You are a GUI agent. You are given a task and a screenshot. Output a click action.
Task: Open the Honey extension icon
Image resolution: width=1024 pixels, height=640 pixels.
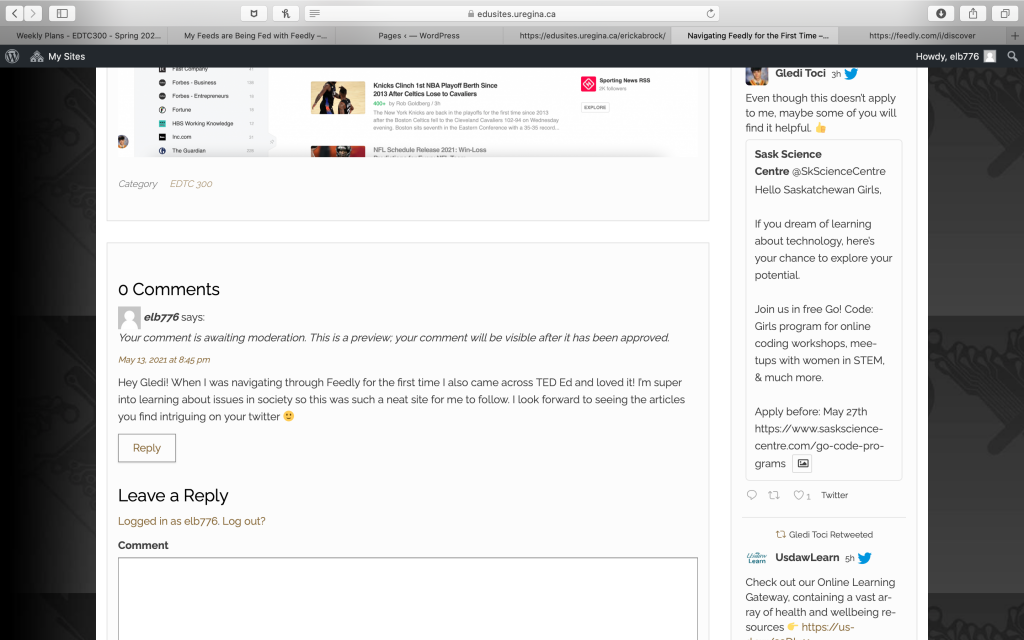pyautogui.click(x=286, y=13)
